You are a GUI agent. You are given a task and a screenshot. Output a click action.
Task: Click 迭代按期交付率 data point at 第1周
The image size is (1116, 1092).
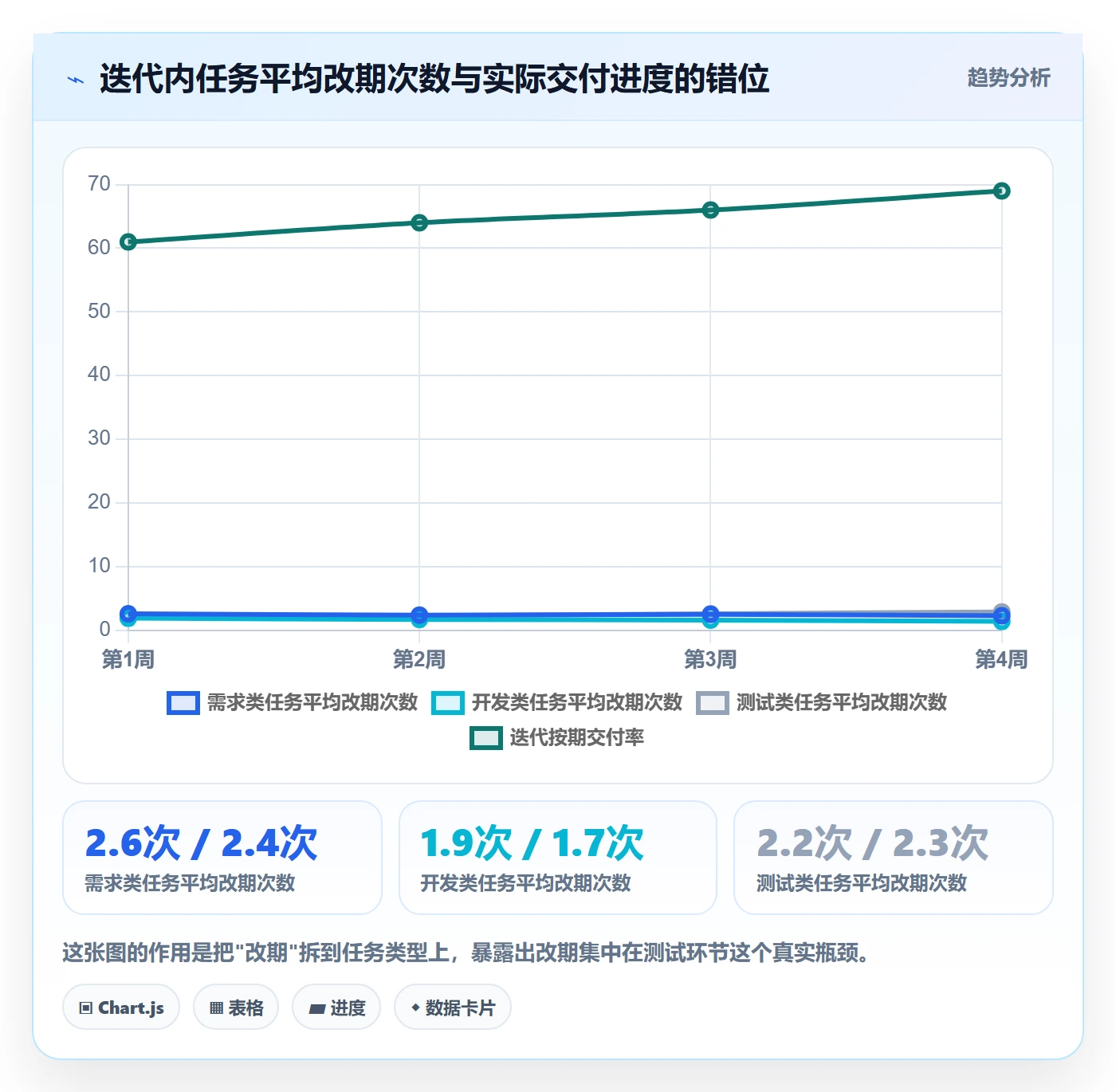128,242
